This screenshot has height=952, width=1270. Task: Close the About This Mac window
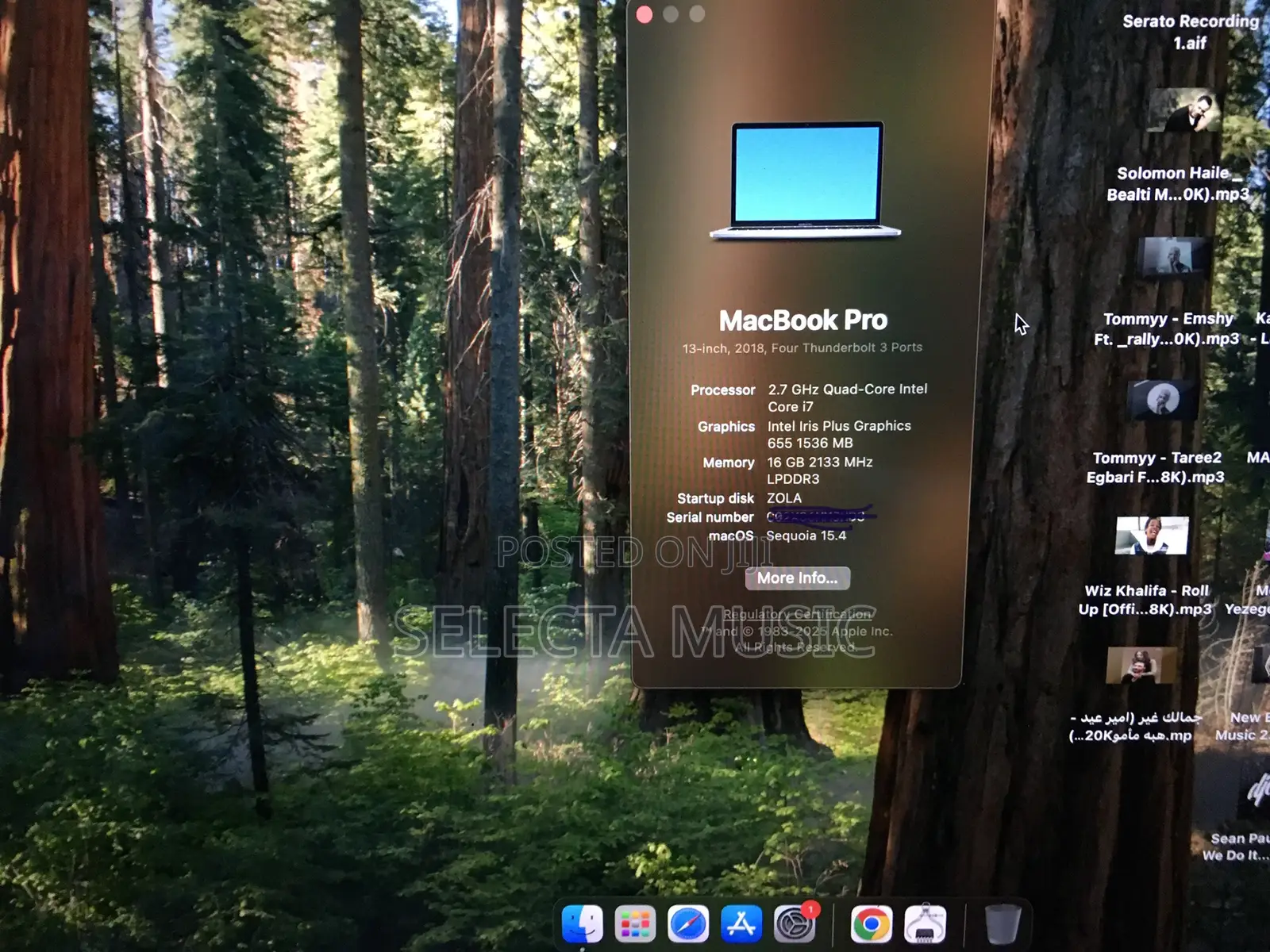(645, 14)
